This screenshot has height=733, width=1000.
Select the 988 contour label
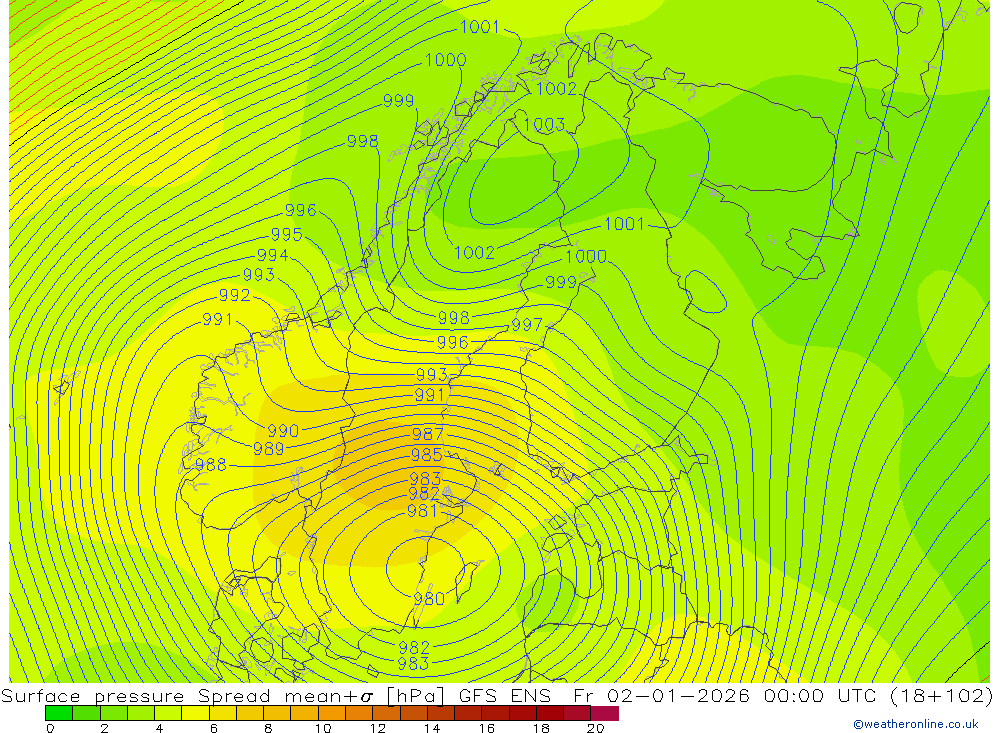[x=210, y=465]
